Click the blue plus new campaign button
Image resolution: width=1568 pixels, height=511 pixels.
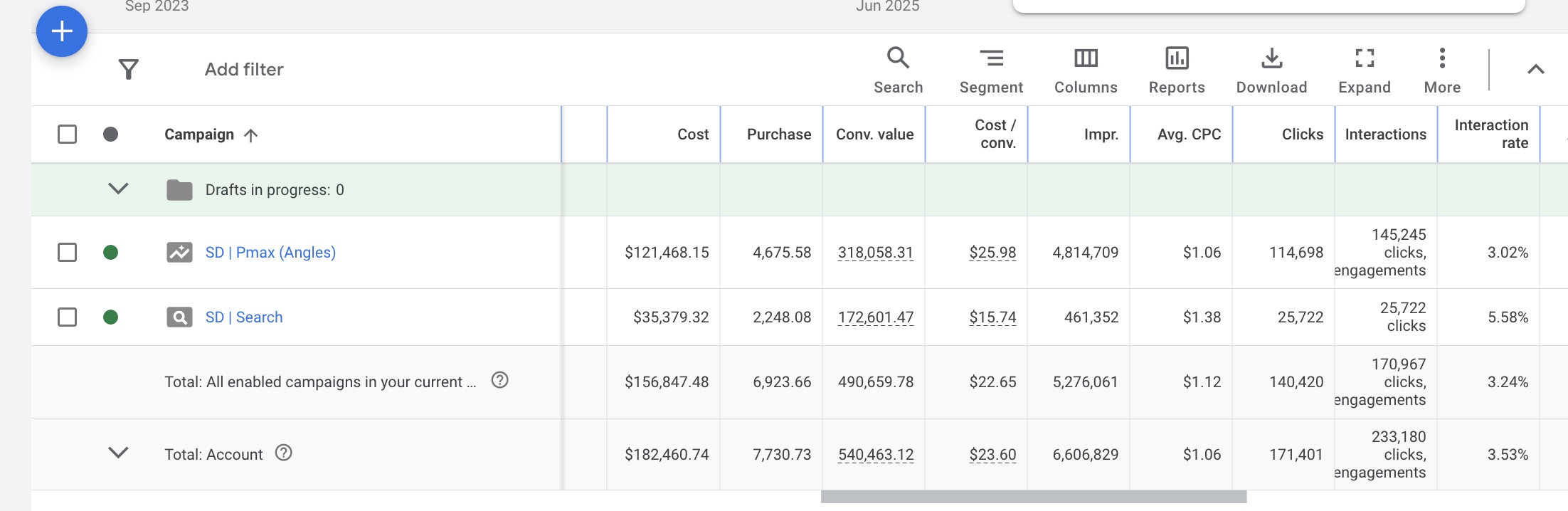coord(62,31)
